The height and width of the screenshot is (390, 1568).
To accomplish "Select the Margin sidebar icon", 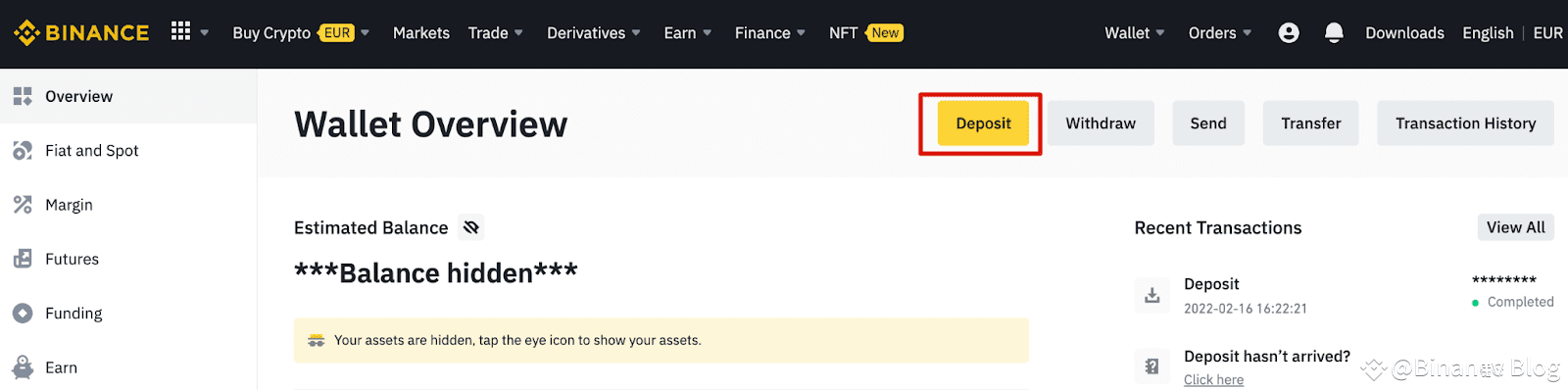I will pos(23,205).
